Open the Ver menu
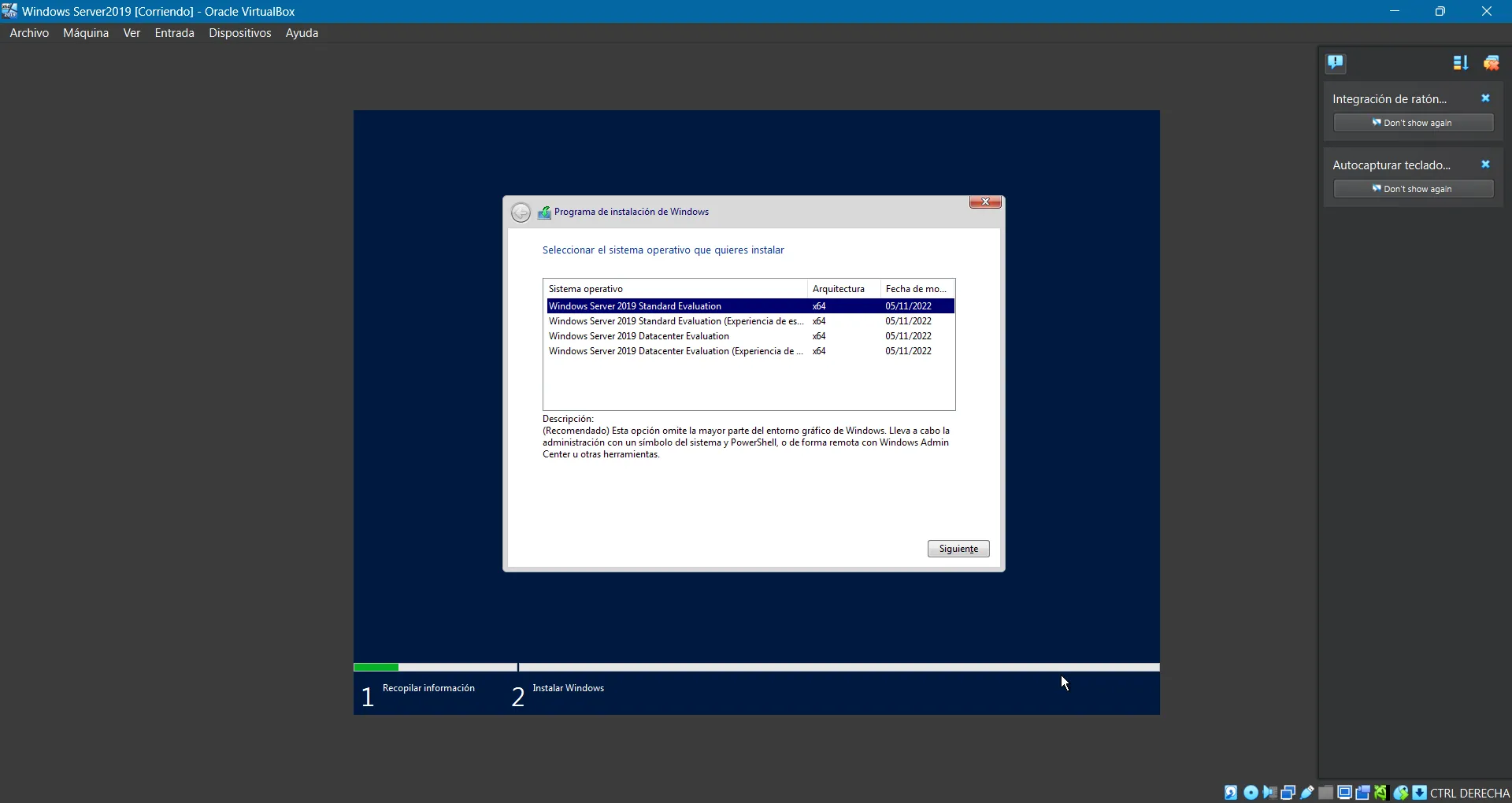Viewport: 1512px width, 803px height. (132, 33)
